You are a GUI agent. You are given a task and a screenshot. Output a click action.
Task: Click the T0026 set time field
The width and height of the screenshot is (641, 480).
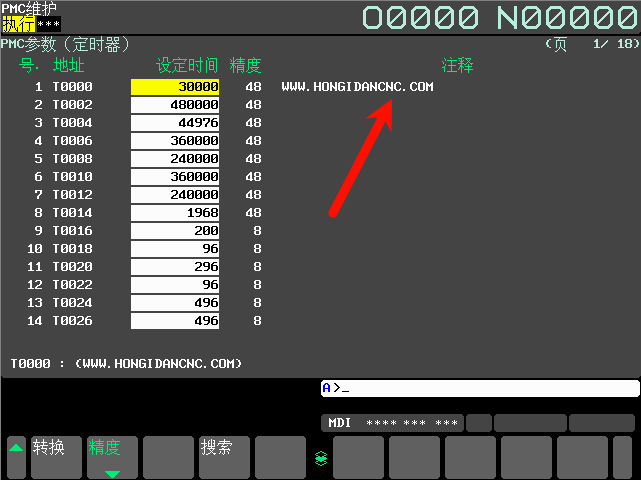(175, 321)
